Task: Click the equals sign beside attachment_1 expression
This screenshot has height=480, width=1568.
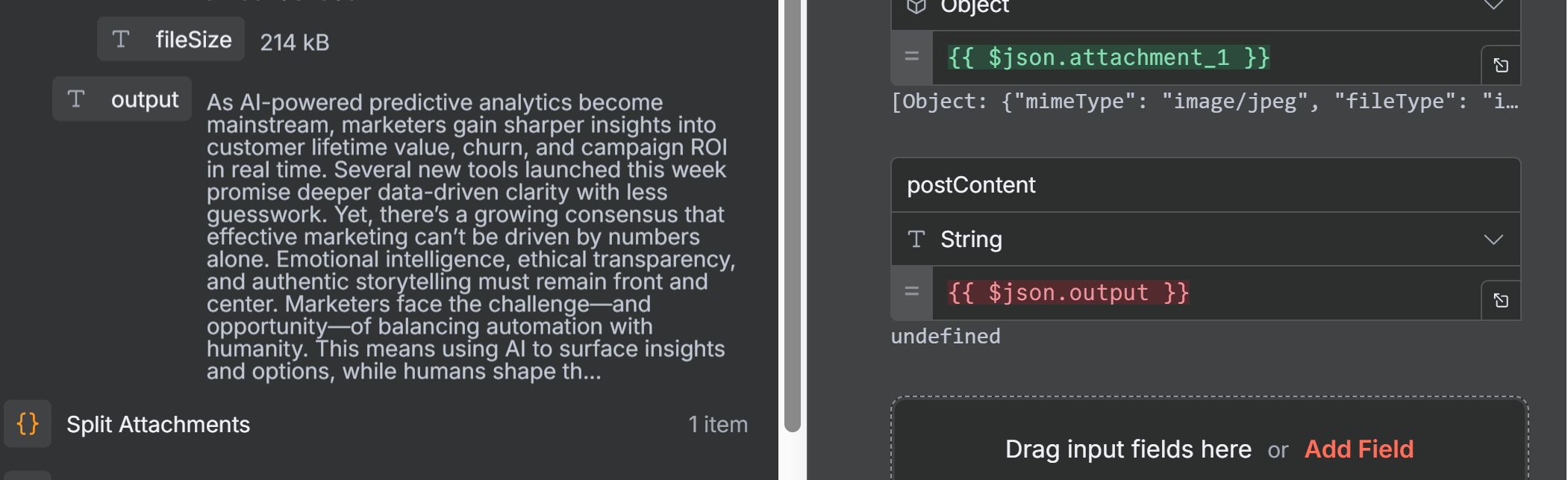Action: click(x=911, y=57)
